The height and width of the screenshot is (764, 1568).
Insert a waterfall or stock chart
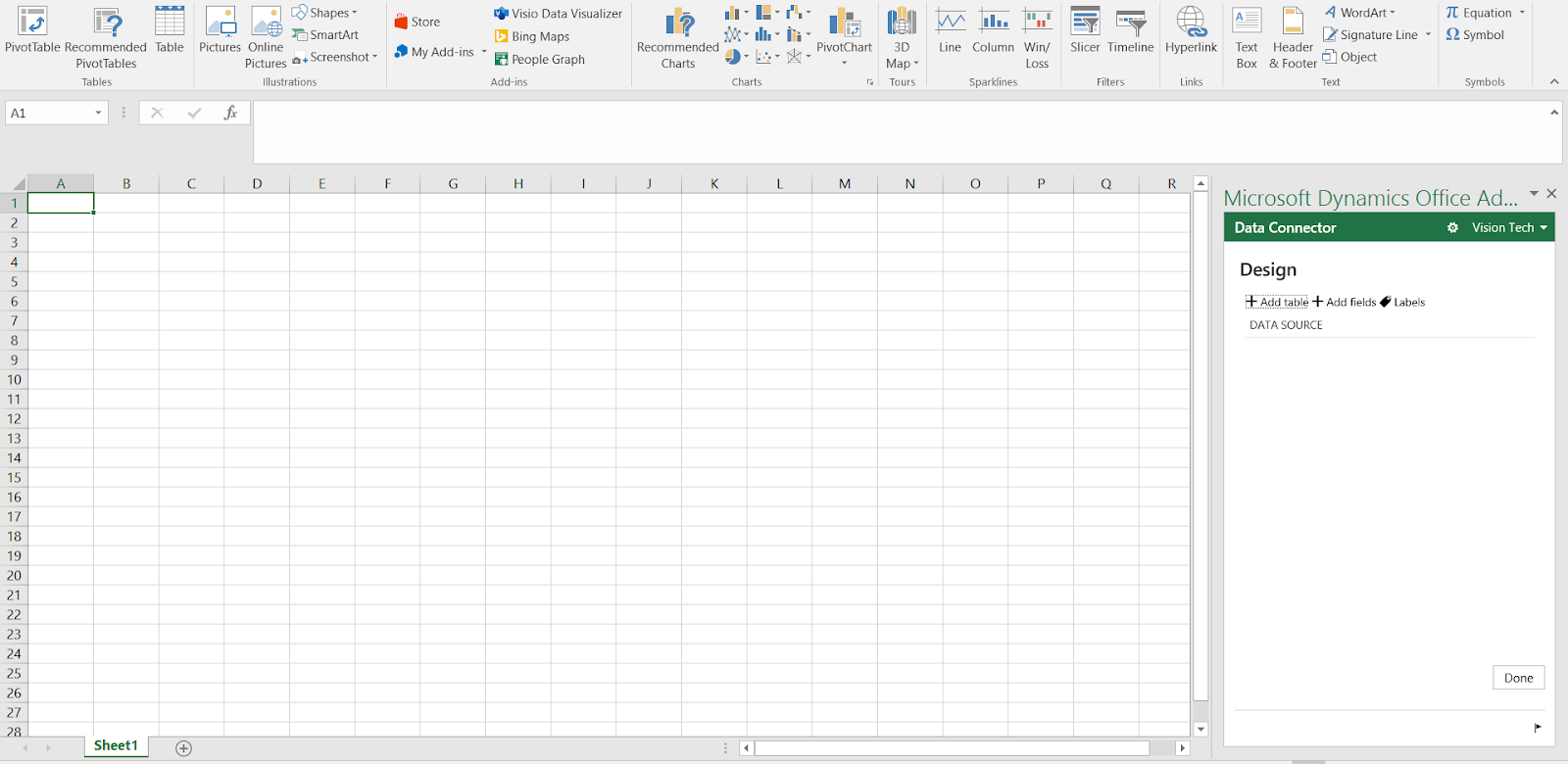[799, 12]
